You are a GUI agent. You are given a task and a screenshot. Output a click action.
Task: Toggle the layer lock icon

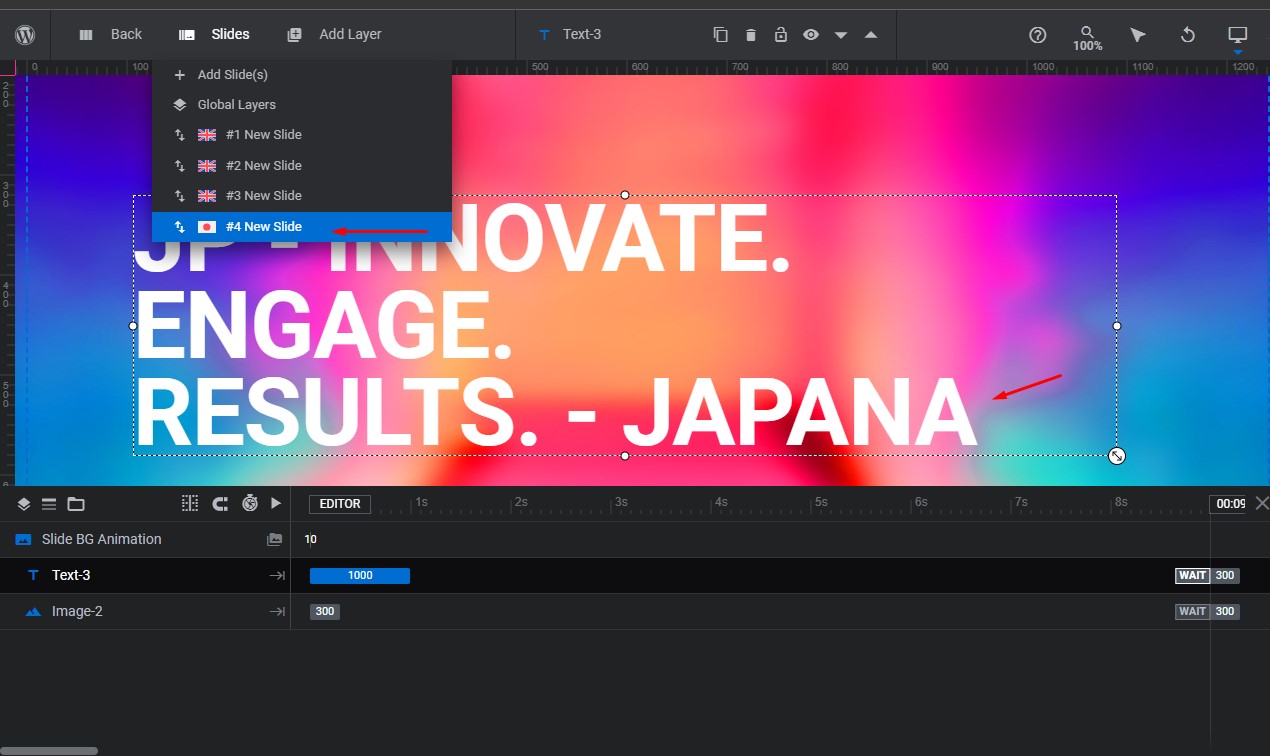pyautogui.click(x=781, y=34)
